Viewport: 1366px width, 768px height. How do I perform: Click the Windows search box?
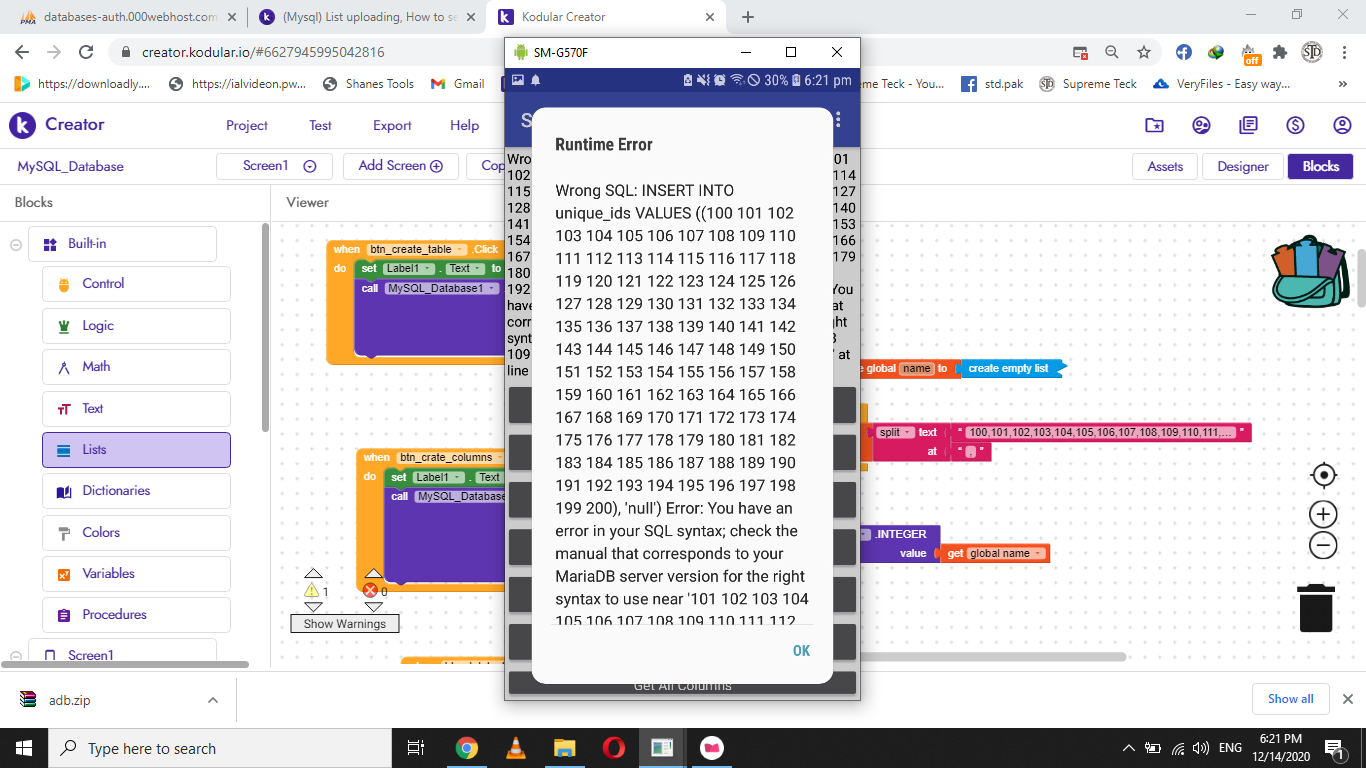[220, 748]
